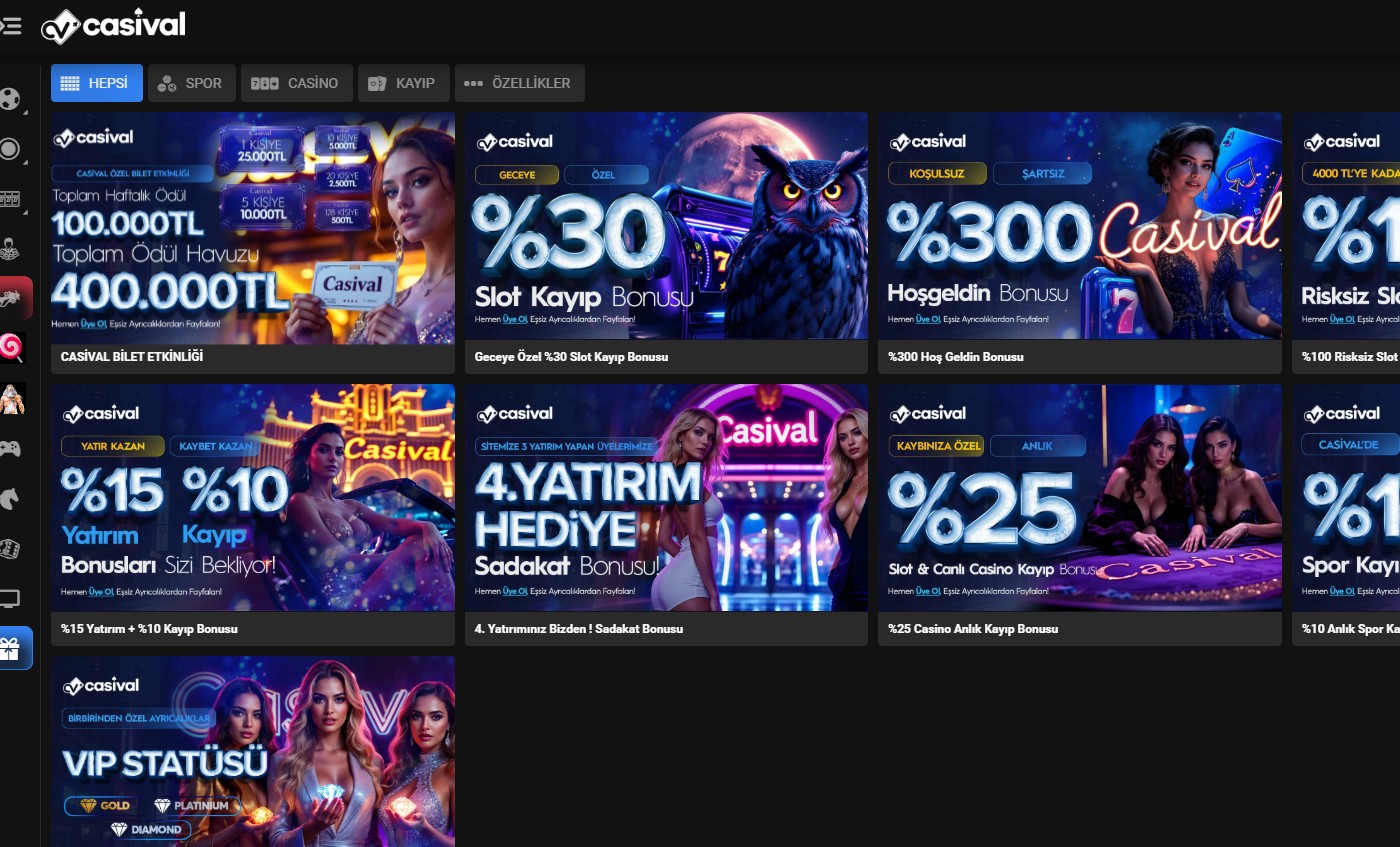The height and width of the screenshot is (847, 1400).
Task: Click the sidebar menu toggle icon
Action: click(x=11, y=26)
